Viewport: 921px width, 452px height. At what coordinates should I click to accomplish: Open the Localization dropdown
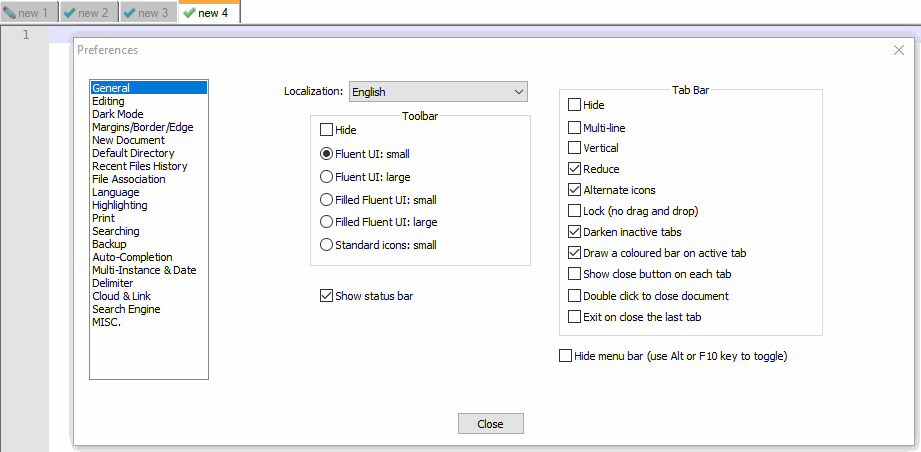438,92
